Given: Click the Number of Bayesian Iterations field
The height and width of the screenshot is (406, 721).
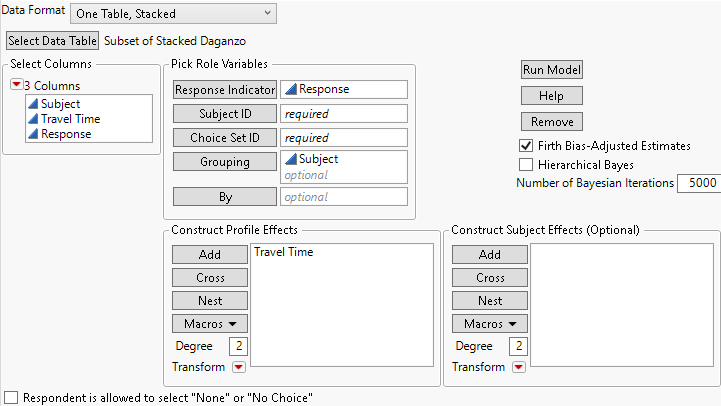Looking at the screenshot, I should [696, 183].
